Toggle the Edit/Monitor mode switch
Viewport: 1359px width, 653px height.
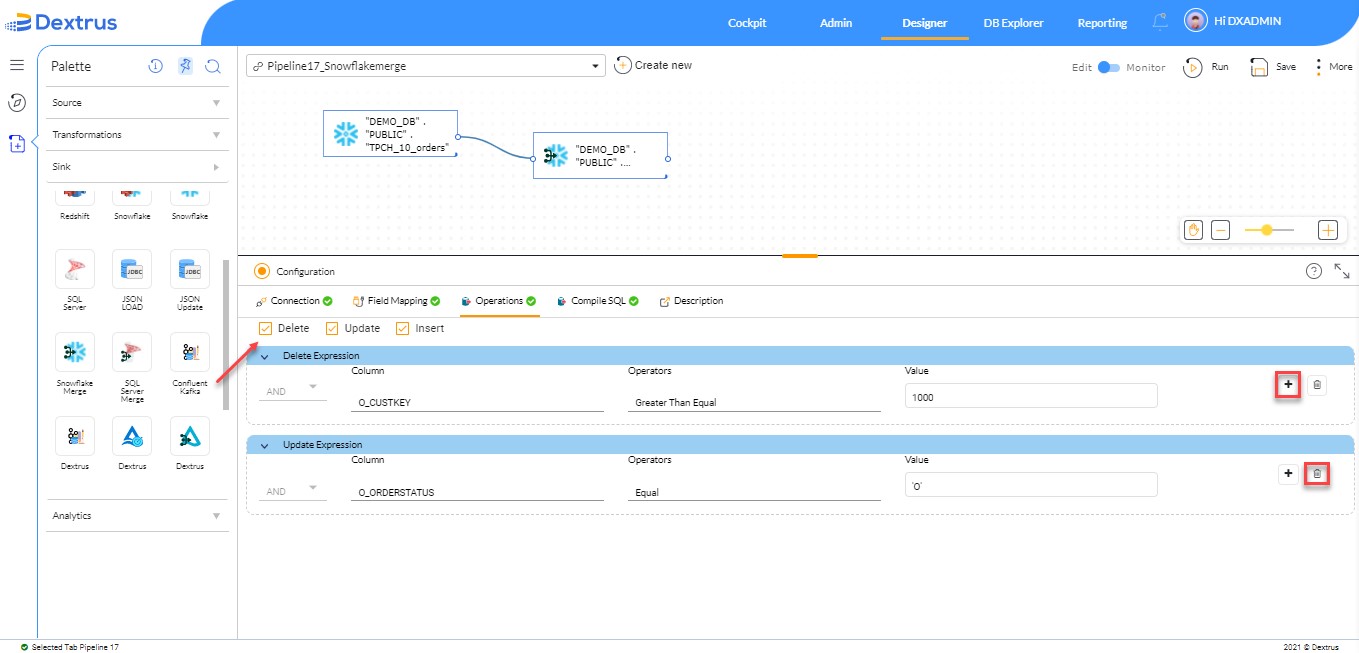(1109, 67)
